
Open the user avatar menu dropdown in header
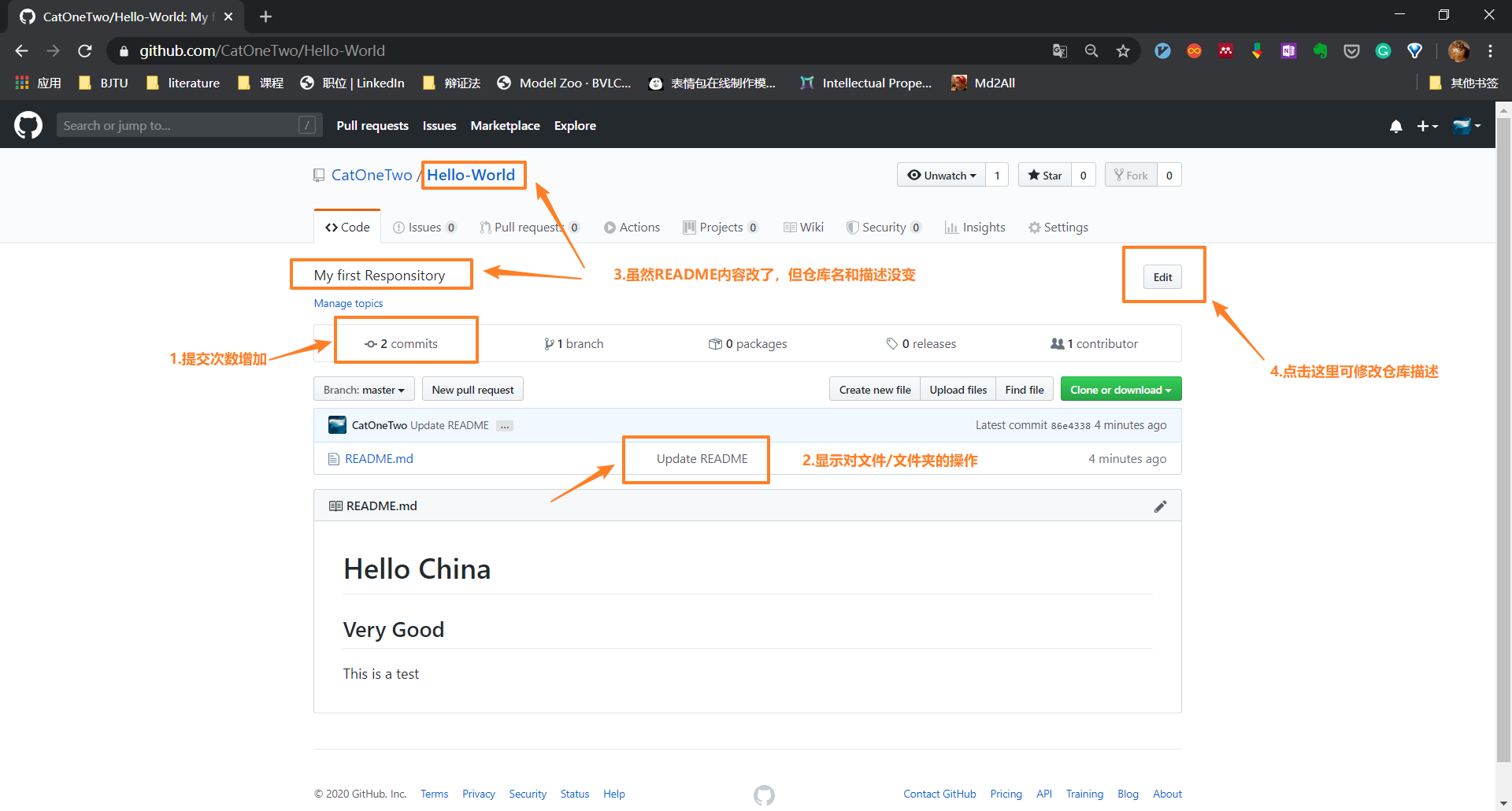point(1466,126)
